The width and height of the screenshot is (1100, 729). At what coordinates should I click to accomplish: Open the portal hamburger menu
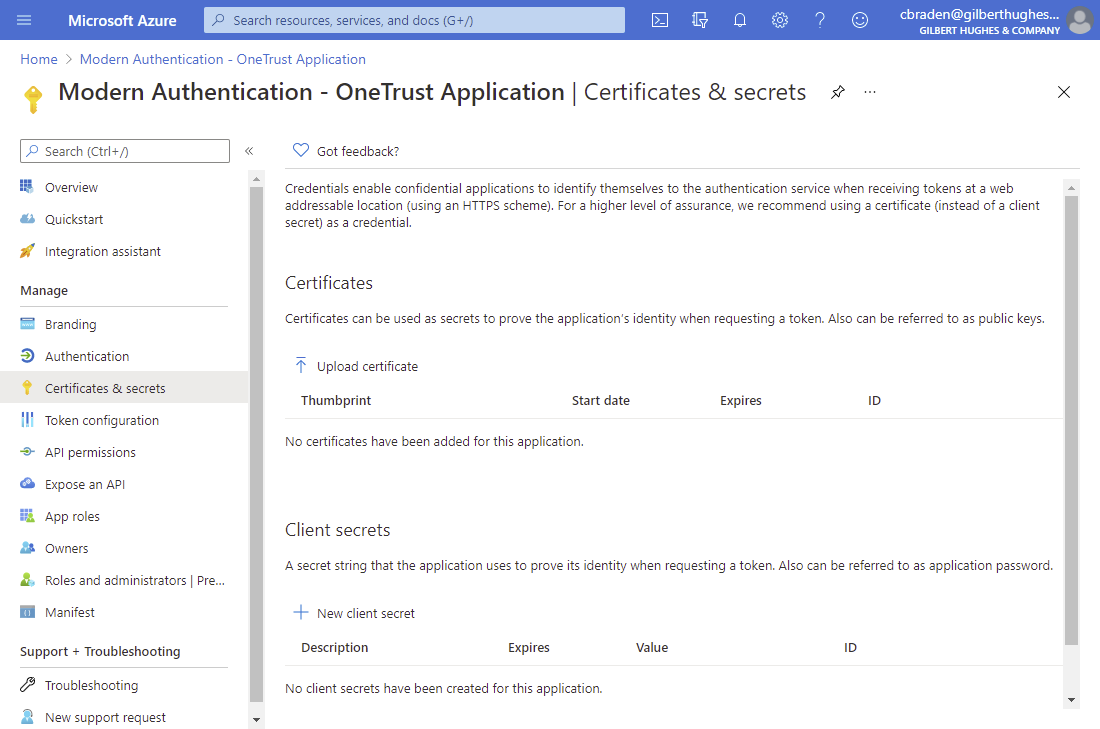[x=24, y=20]
